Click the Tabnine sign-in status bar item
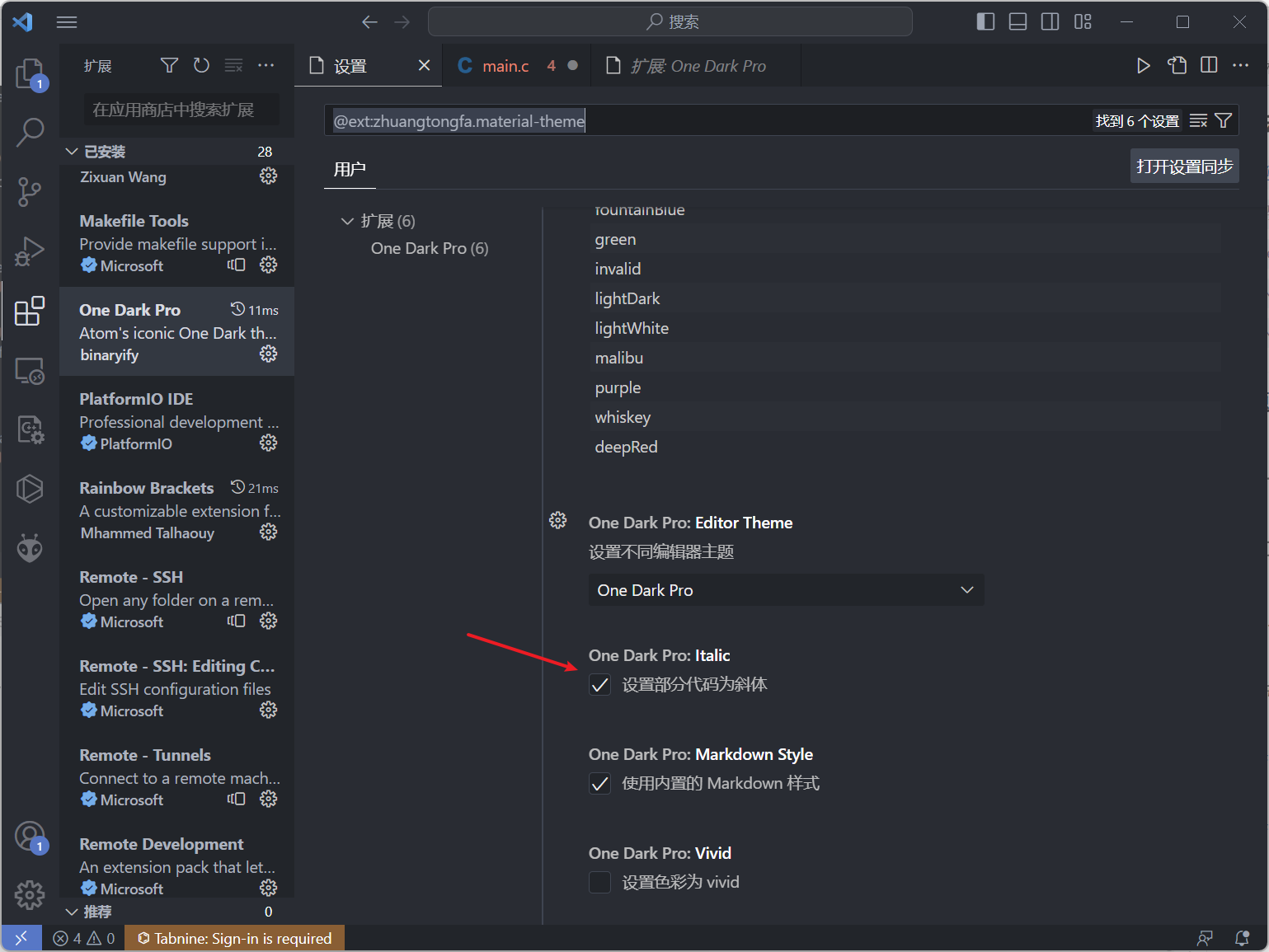 [235, 938]
